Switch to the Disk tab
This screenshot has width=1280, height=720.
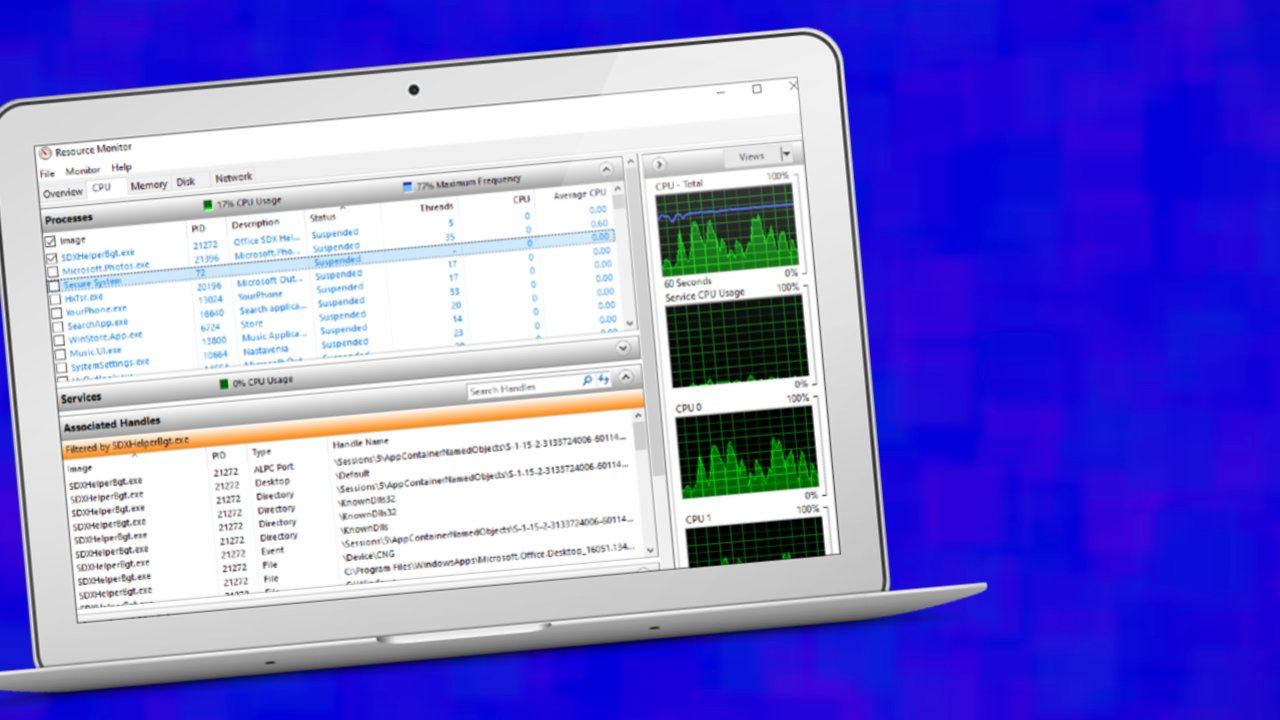point(187,182)
